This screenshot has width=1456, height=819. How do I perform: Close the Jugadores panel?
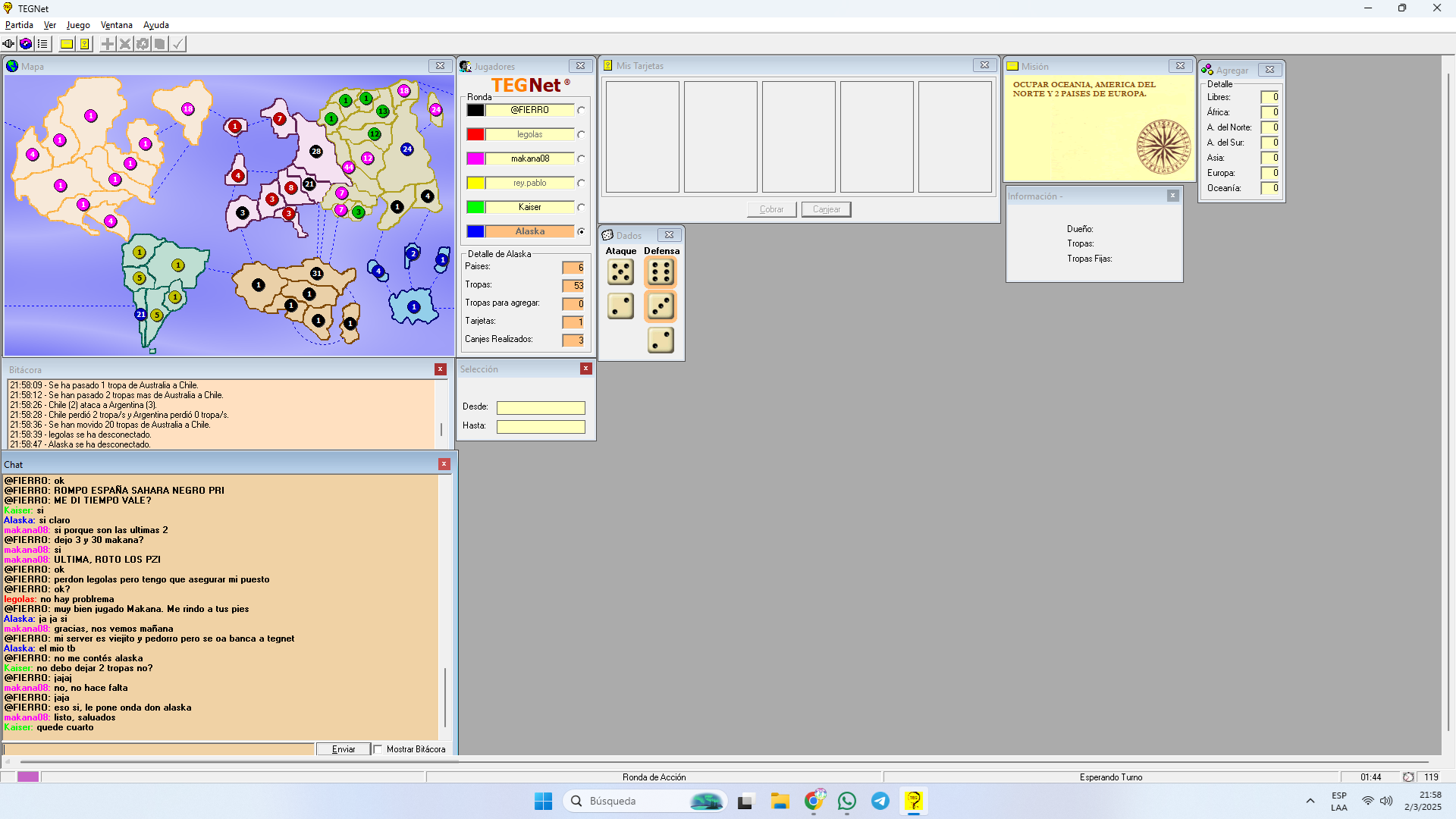pyautogui.click(x=580, y=66)
